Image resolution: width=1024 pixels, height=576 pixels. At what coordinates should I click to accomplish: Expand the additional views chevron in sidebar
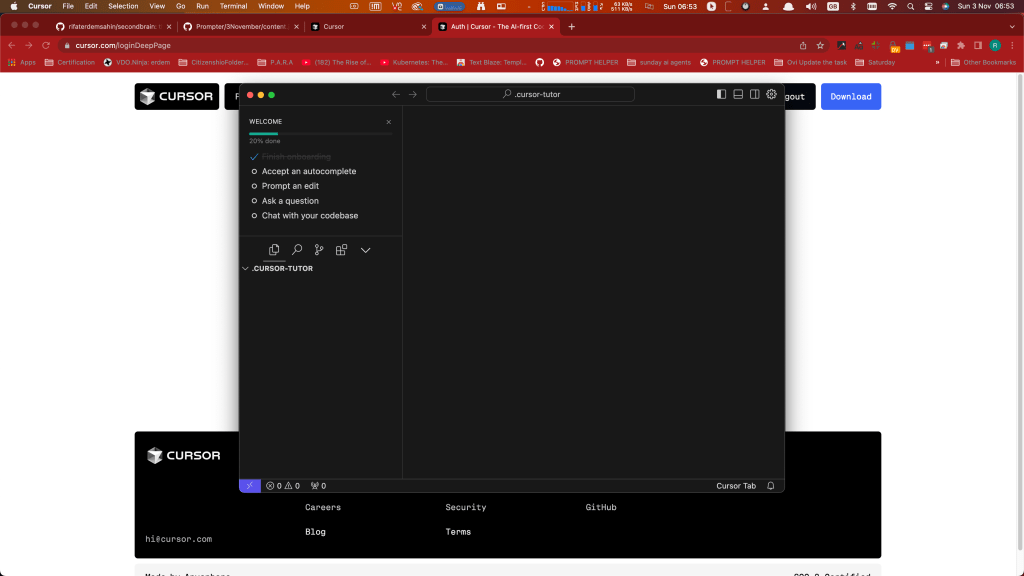365,250
